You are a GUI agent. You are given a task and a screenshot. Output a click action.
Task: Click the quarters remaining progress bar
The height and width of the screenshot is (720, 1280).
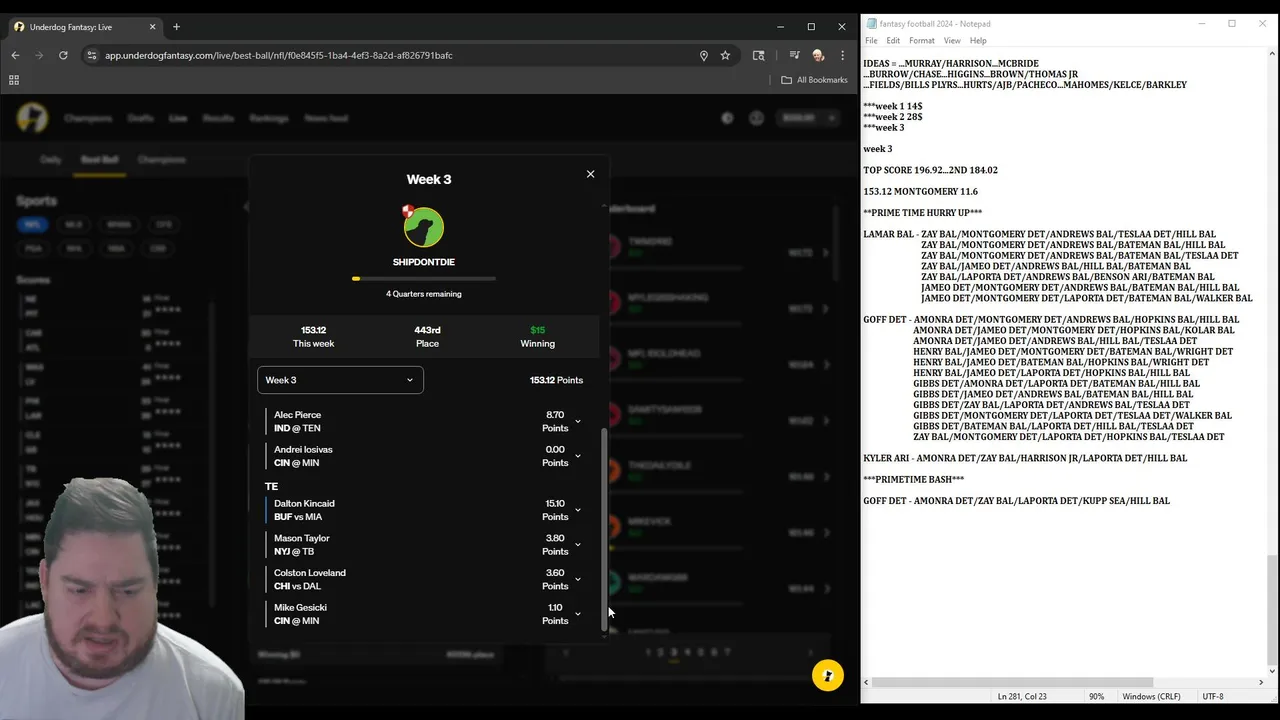point(424,279)
